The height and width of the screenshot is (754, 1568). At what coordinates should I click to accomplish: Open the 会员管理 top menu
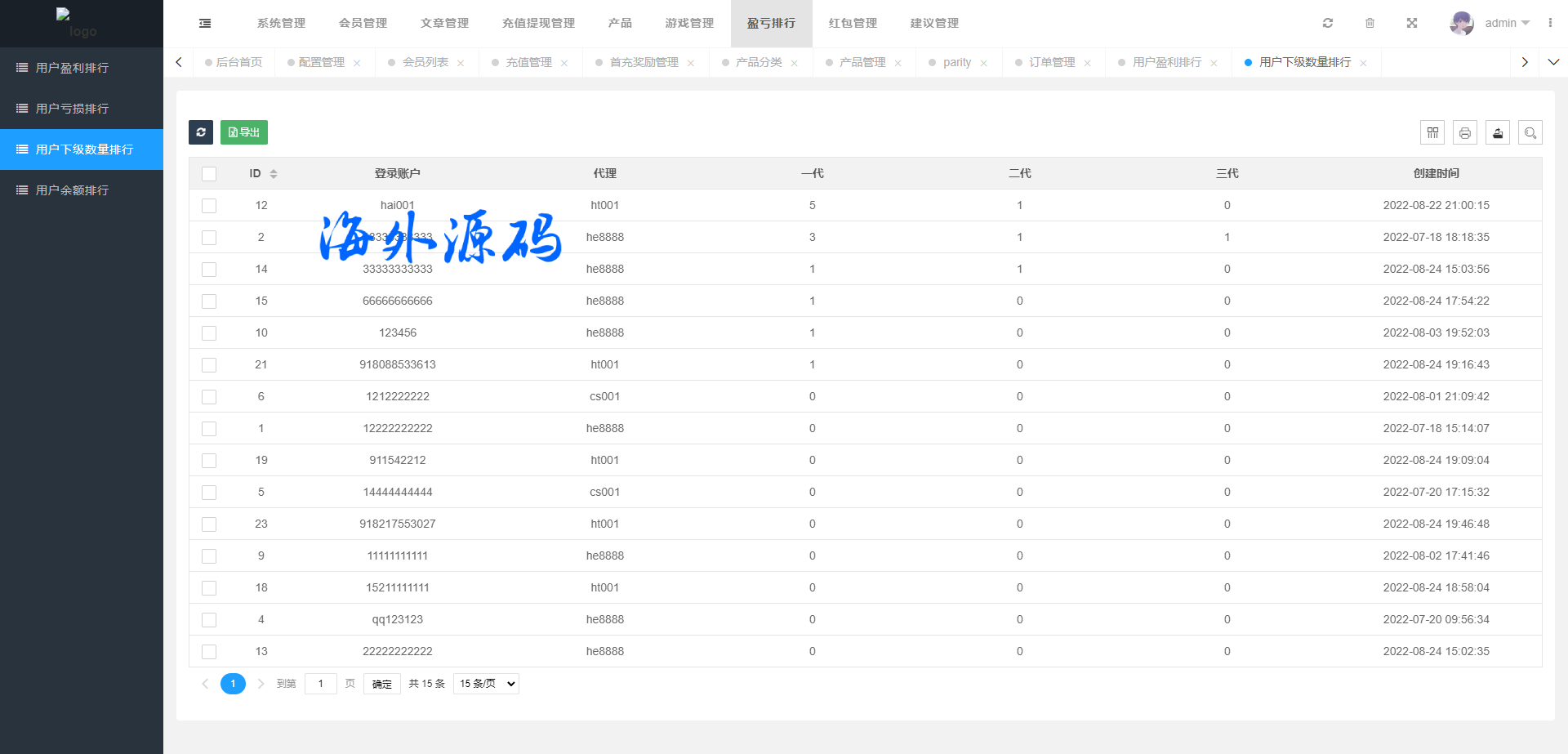tap(363, 23)
